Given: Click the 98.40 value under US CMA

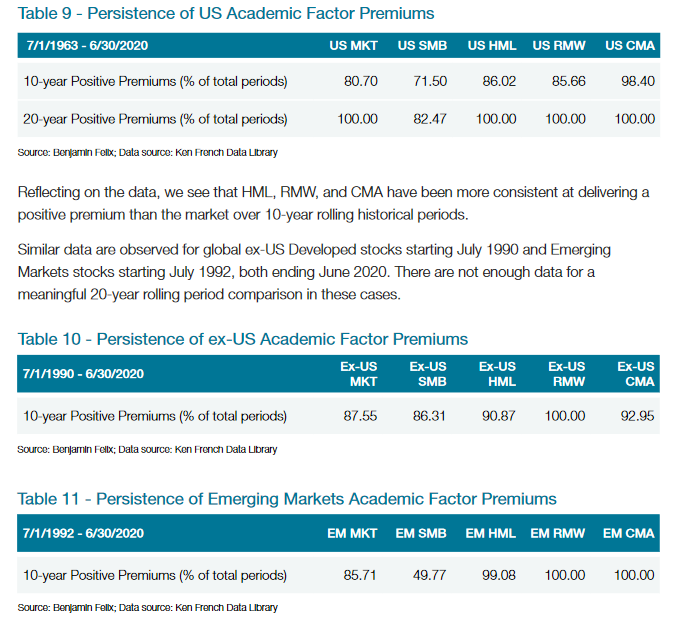Looking at the screenshot, I should [x=637, y=81].
